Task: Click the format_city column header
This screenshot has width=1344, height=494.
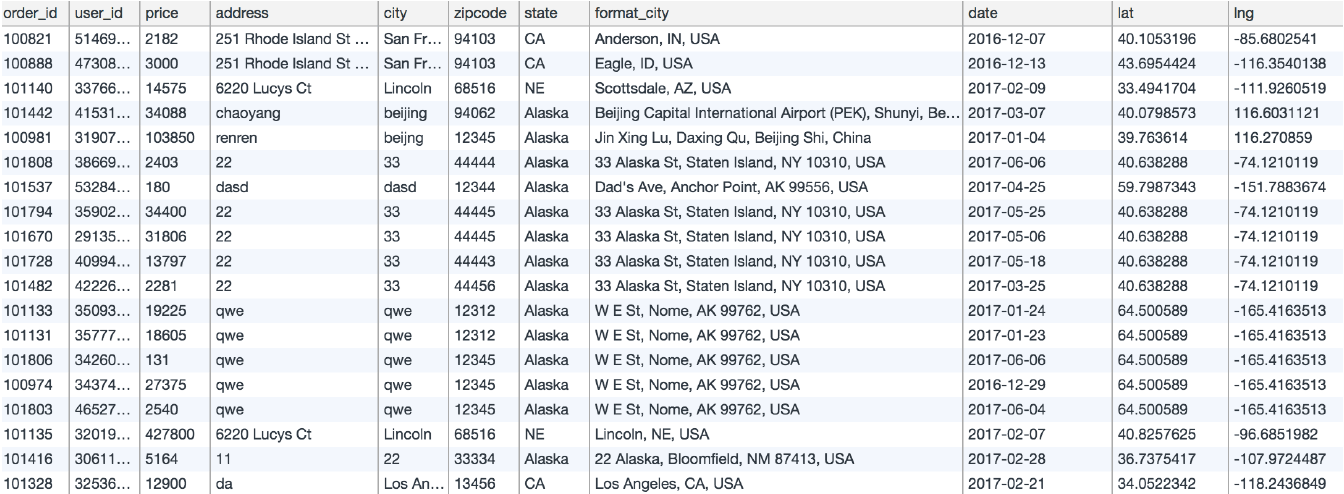Action: pos(775,14)
